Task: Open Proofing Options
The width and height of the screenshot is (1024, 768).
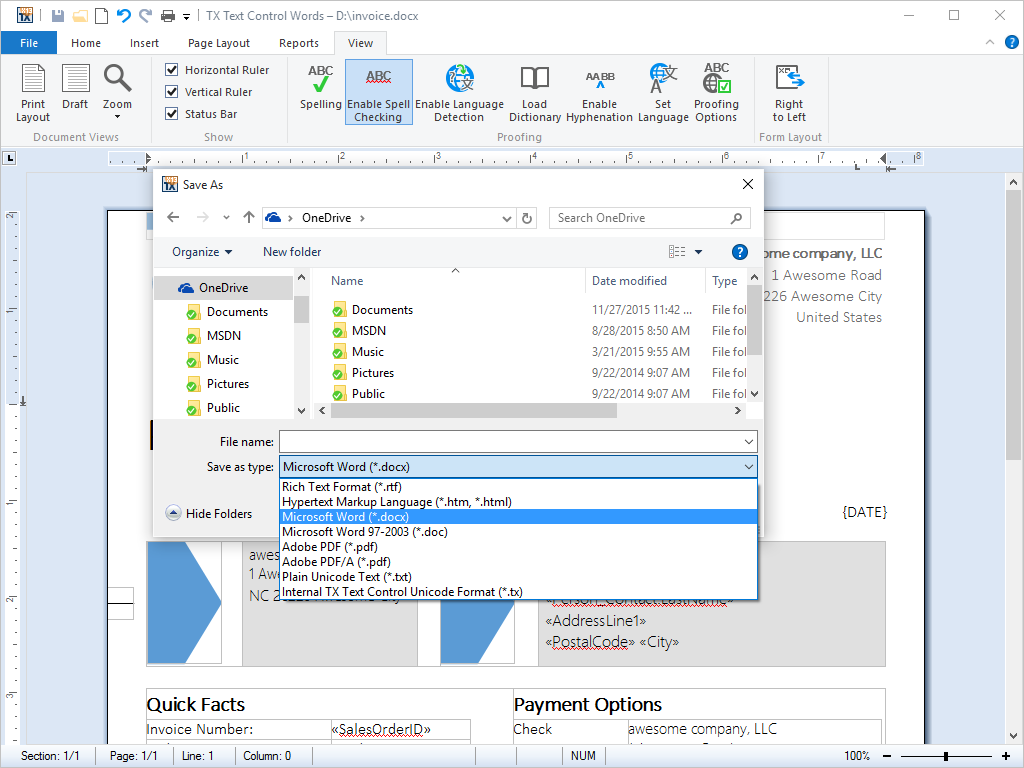Action: coord(716,93)
